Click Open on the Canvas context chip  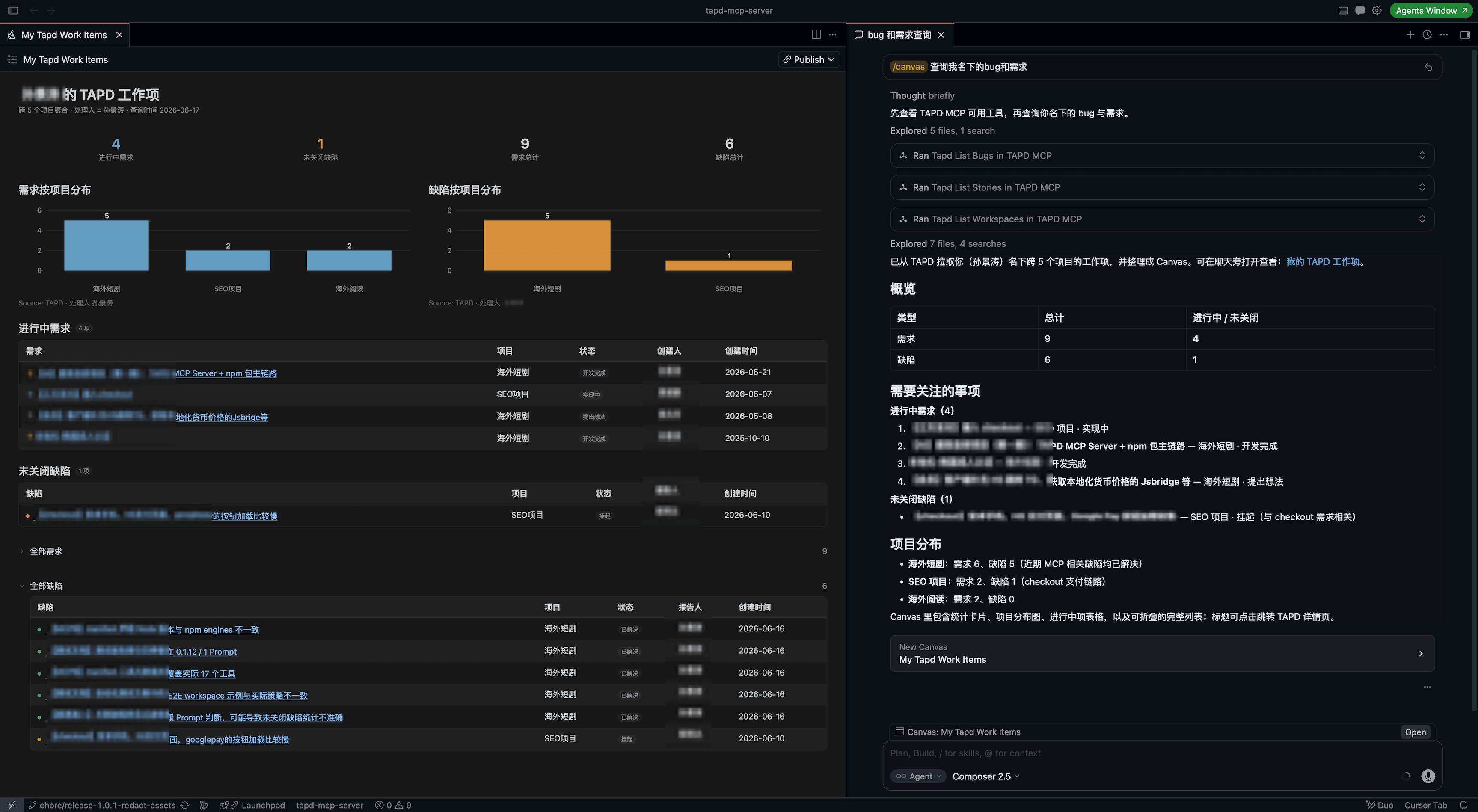(x=1415, y=732)
